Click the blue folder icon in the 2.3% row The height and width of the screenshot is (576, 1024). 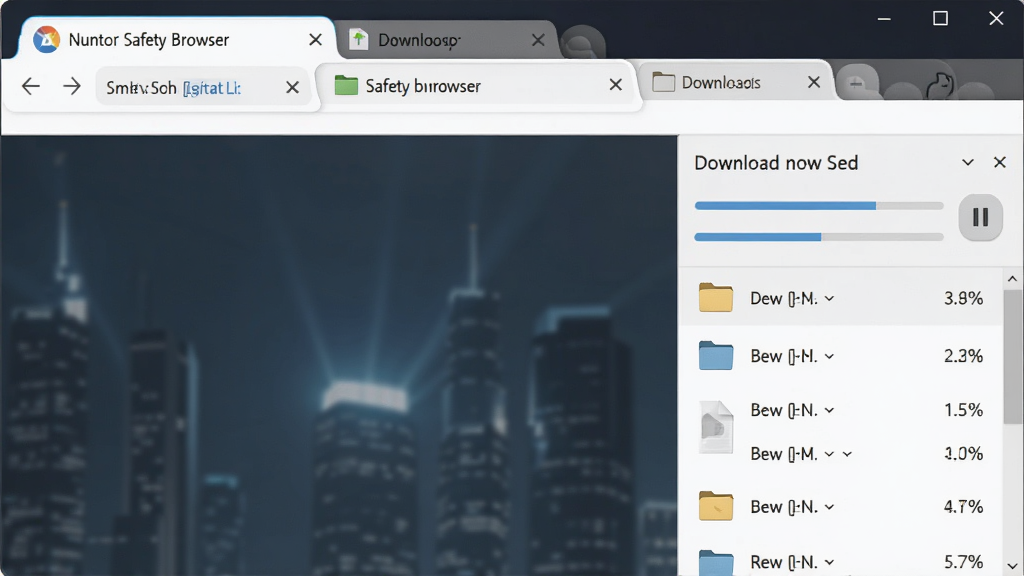pos(716,356)
